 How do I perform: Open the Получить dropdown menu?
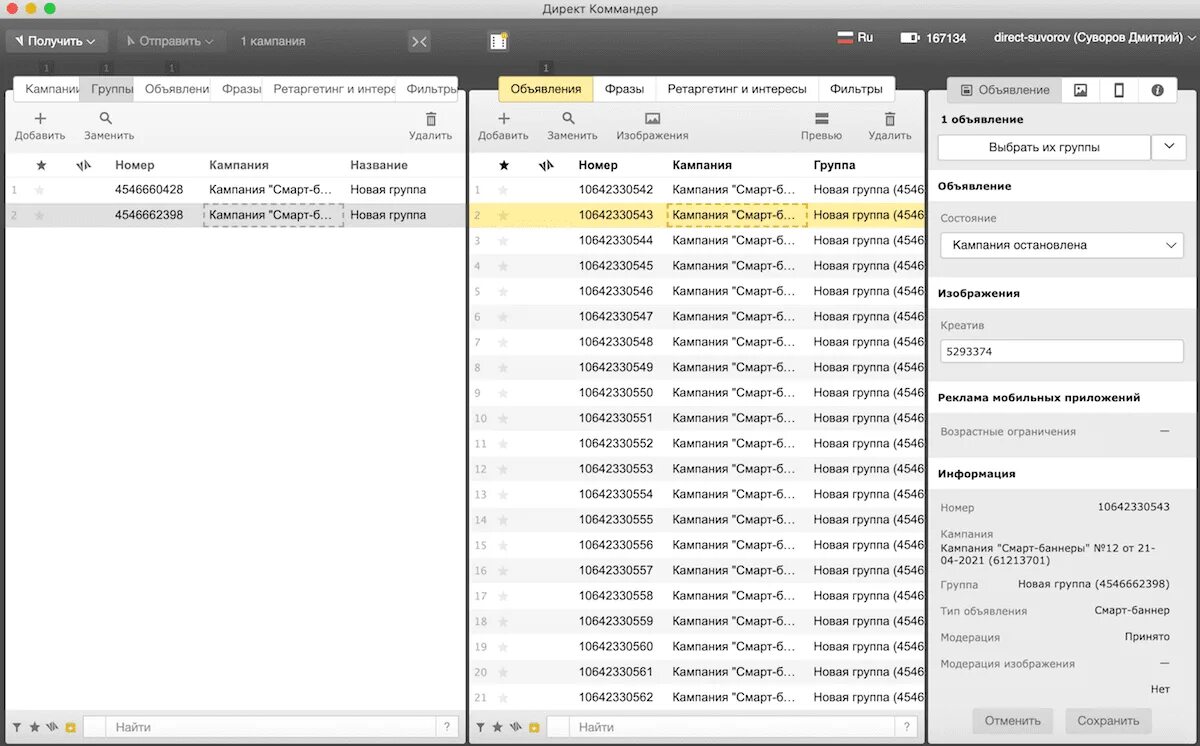(x=56, y=41)
